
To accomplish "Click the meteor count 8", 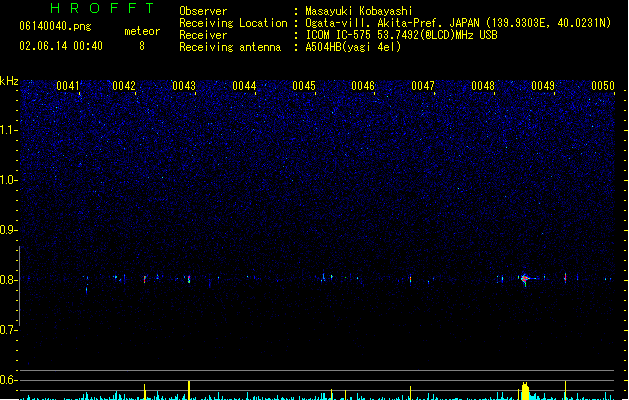I will point(142,46).
